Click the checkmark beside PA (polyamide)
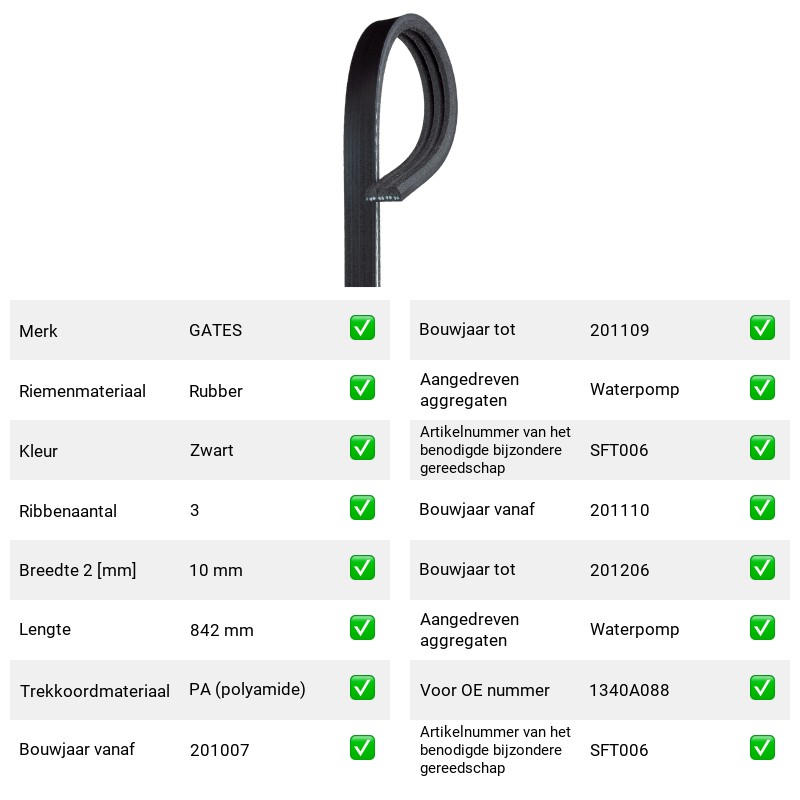Screen dimensions: 800x800 tap(362, 688)
